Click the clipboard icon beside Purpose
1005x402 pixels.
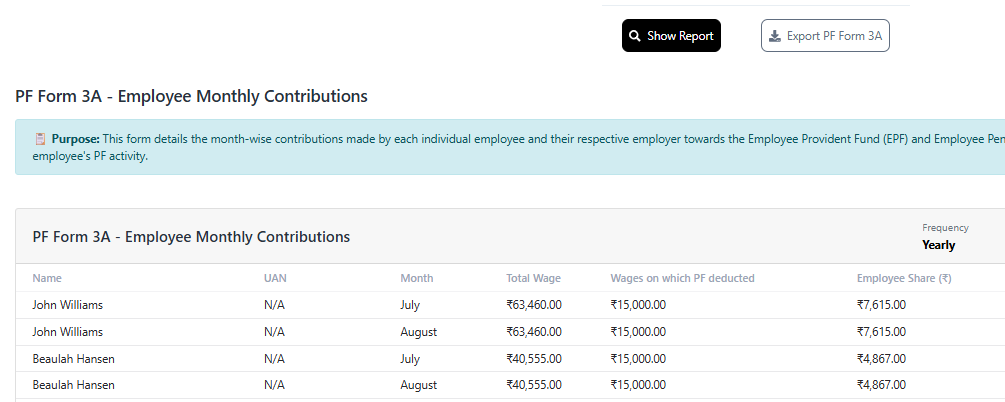[x=41, y=139]
